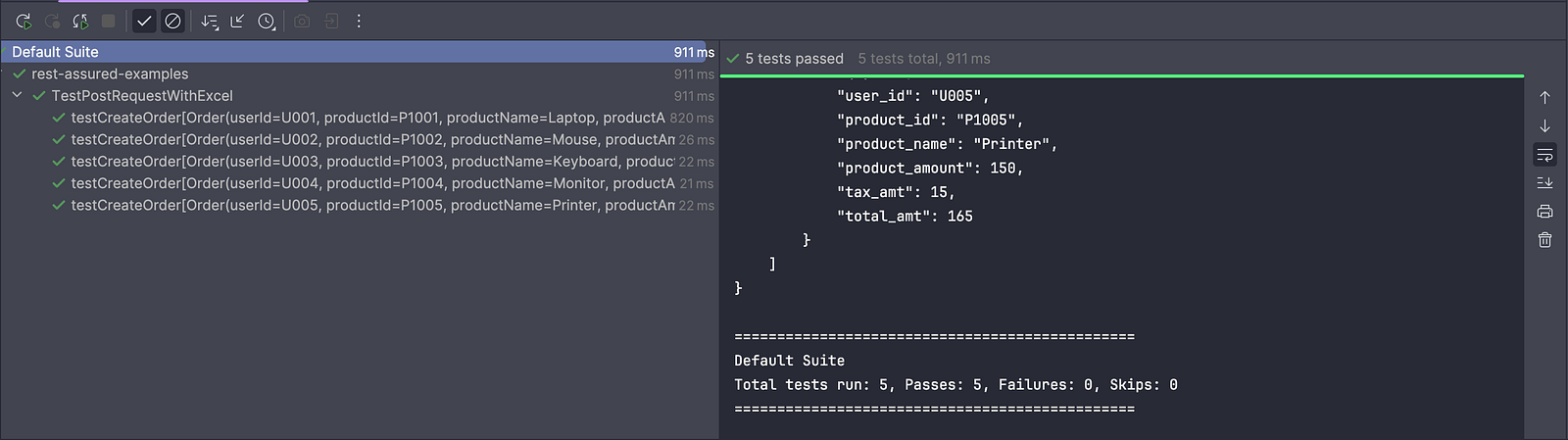
Task: Click the '820 ms' duration value
Action: coord(692,119)
